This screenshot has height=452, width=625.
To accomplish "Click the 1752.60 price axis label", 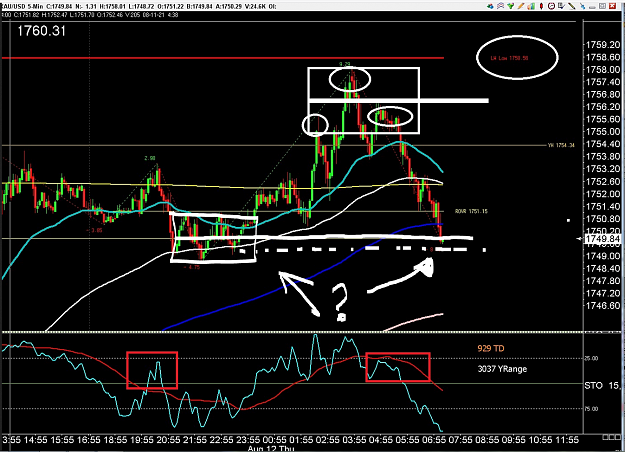I will click(x=603, y=181).
